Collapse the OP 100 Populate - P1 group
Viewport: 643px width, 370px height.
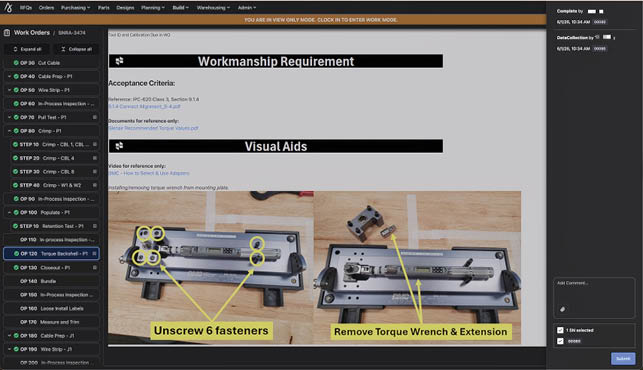[x=9, y=212]
